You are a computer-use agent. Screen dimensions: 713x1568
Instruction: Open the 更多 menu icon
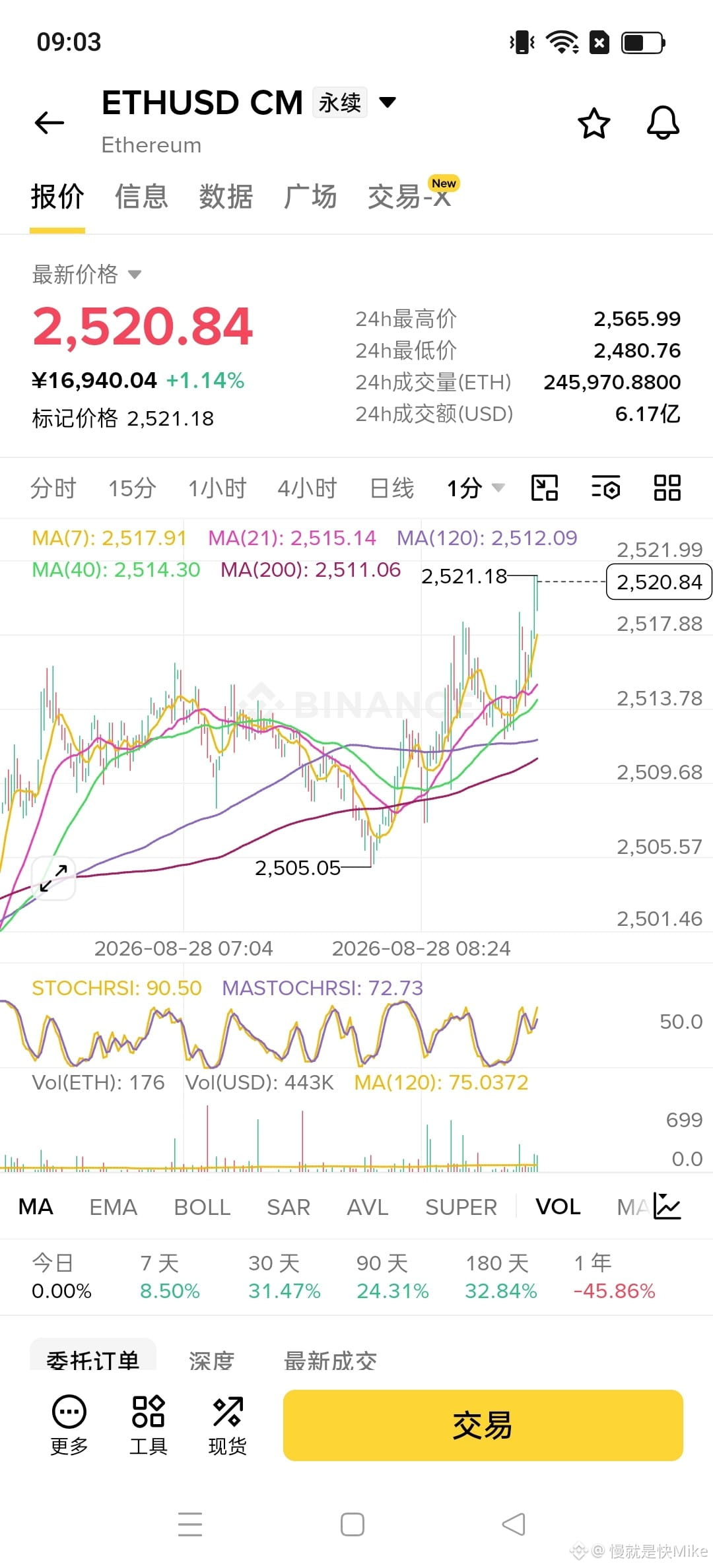(69, 1426)
